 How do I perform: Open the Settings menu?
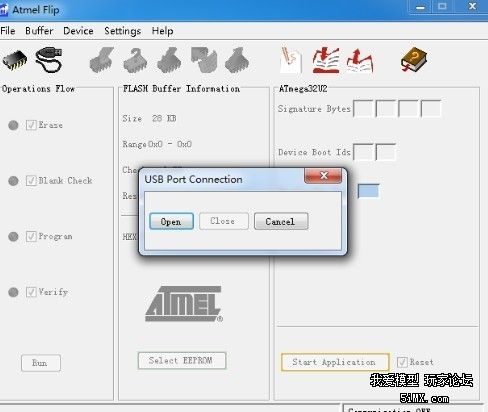pyautogui.click(x=123, y=31)
